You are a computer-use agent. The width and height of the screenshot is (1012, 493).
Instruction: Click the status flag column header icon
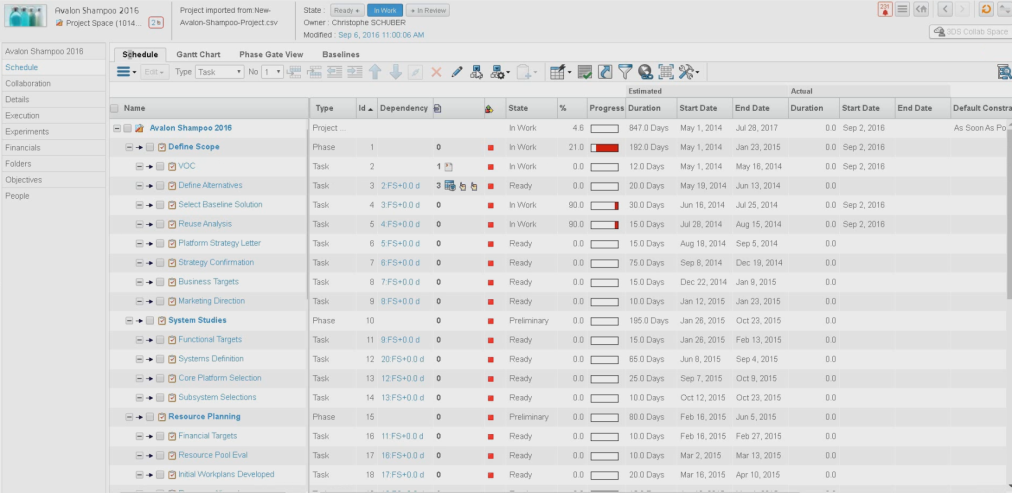489,109
